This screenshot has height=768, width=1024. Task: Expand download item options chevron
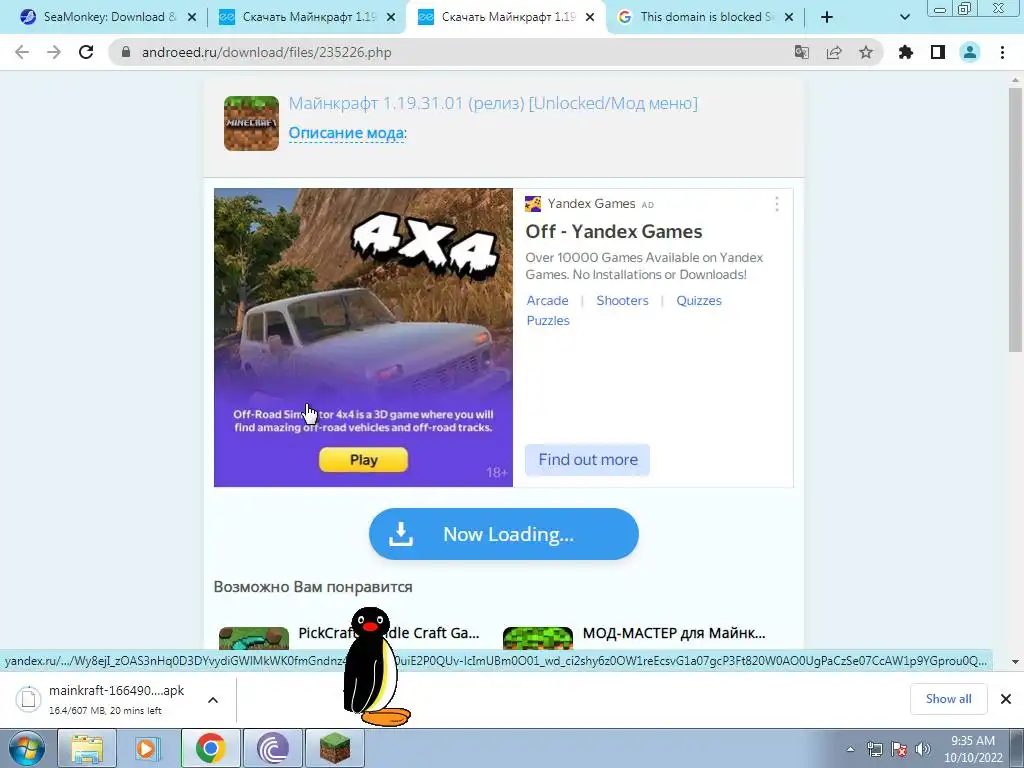[x=213, y=700]
